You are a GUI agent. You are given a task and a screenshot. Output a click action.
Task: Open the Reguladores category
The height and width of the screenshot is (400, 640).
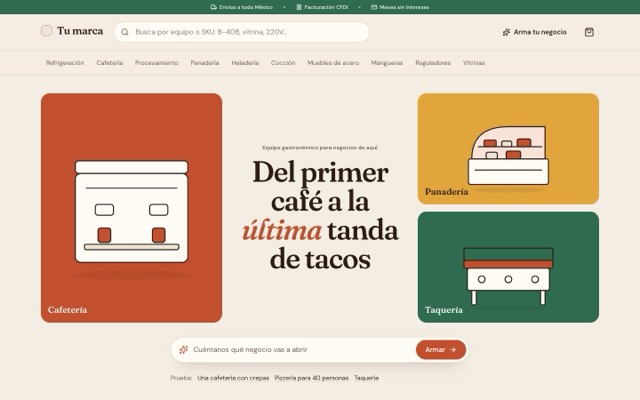(433, 62)
